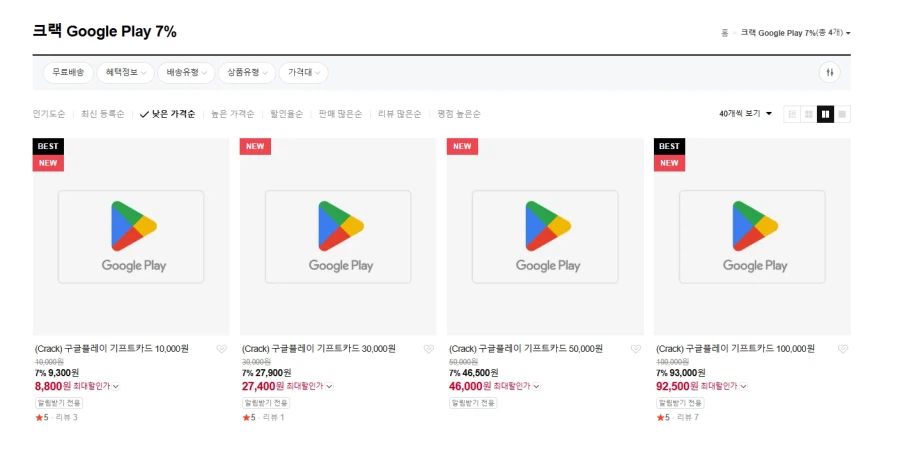
Task: Click the 알림받기 전용 tag on 30,000원 card
Action: 266,403
